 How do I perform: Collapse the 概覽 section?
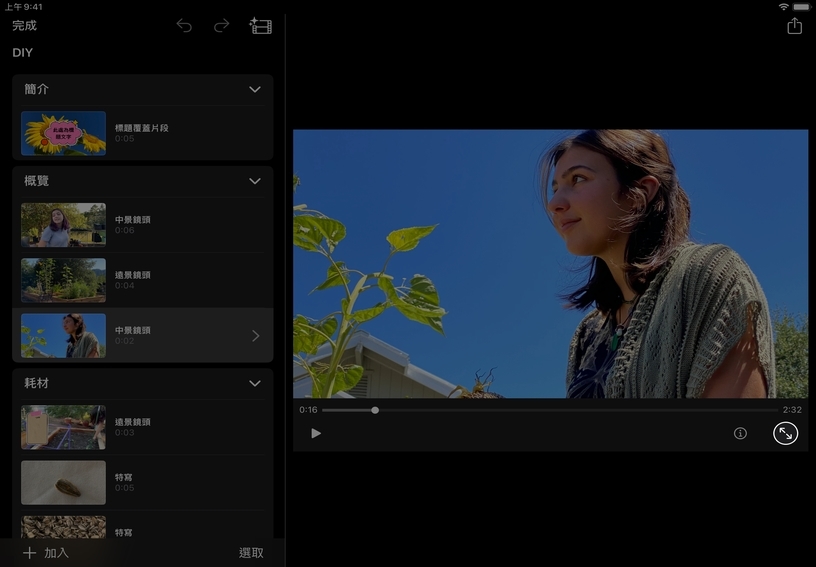tap(255, 182)
